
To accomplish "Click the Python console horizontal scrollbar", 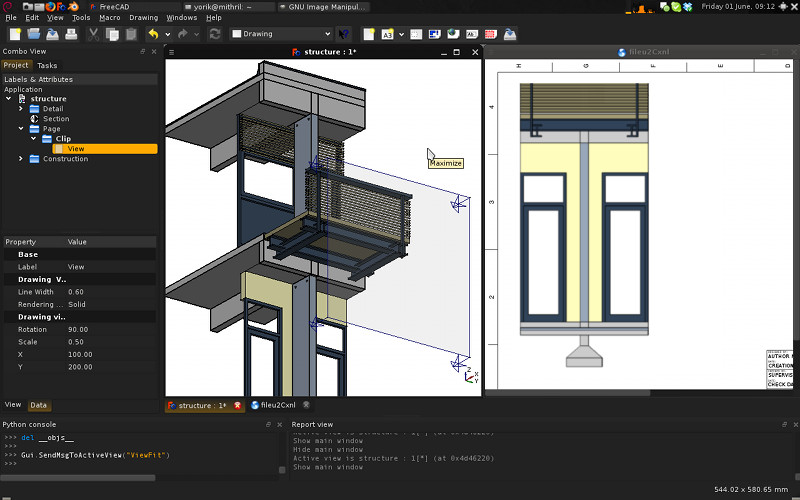I will [x=80, y=478].
